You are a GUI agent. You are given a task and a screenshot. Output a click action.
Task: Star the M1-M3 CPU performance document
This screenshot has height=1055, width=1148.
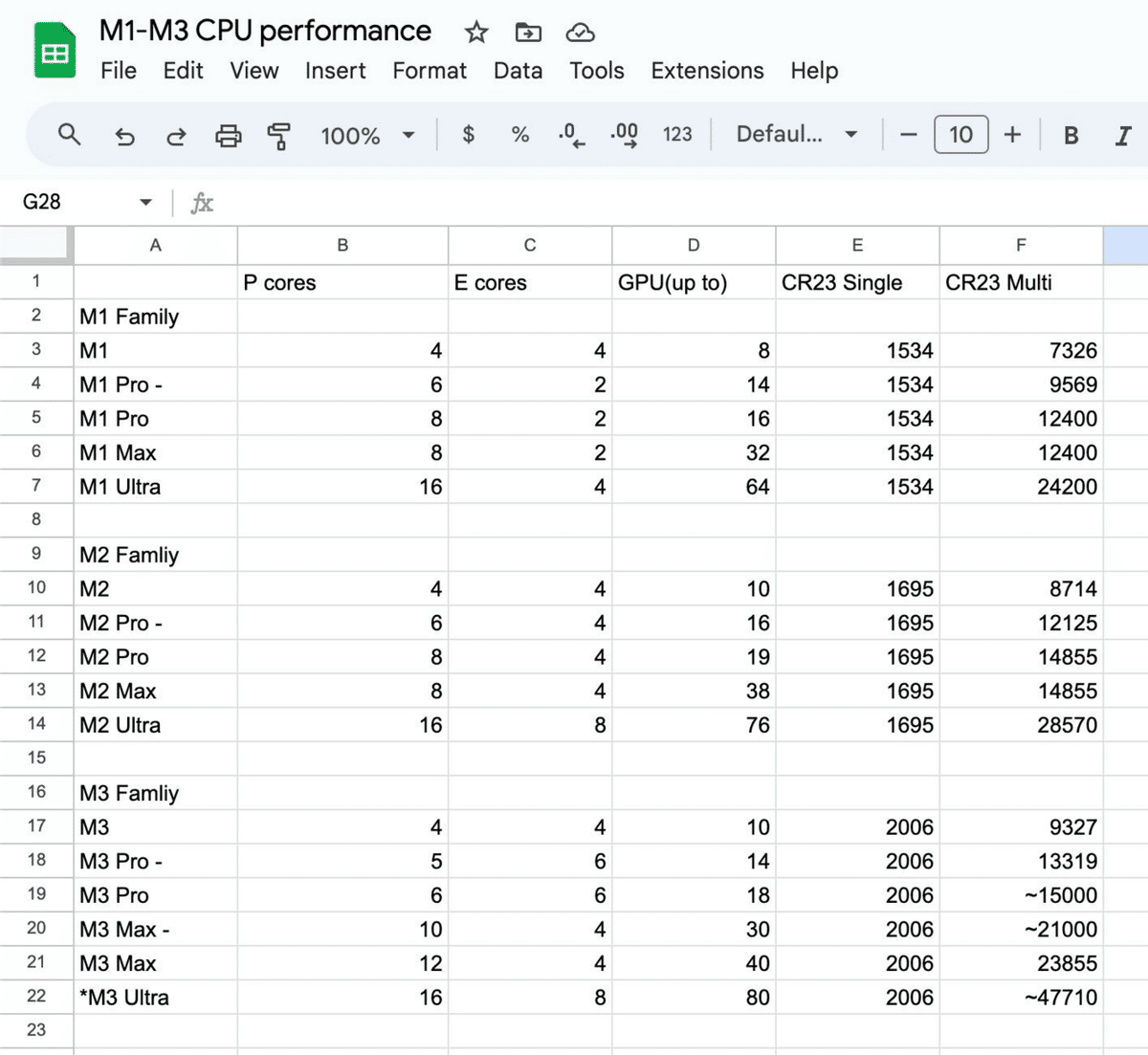(x=476, y=33)
